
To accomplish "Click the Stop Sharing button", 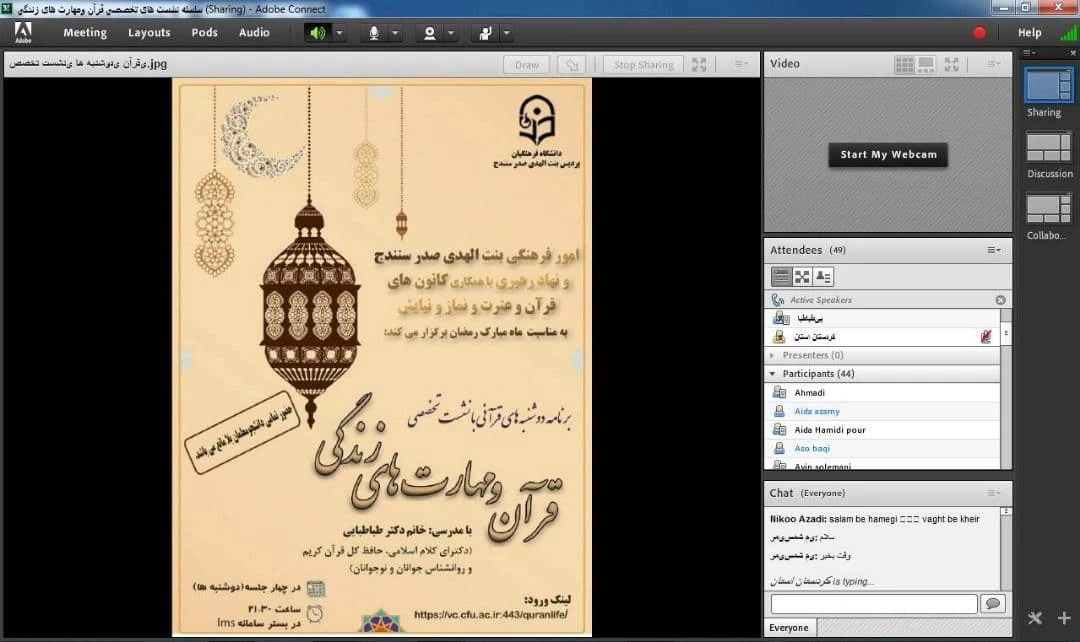I will [643, 65].
